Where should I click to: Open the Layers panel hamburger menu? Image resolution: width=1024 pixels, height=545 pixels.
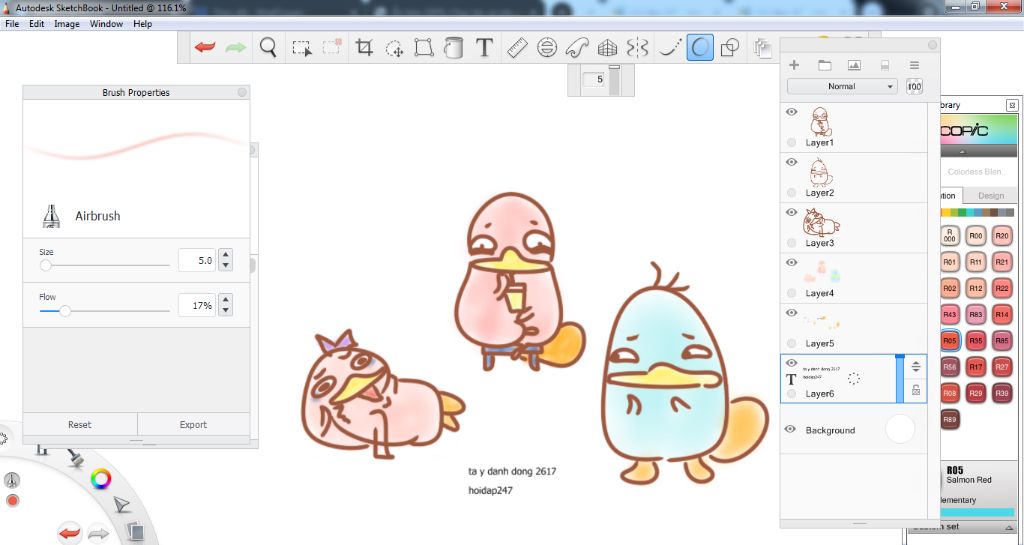pos(914,65)
